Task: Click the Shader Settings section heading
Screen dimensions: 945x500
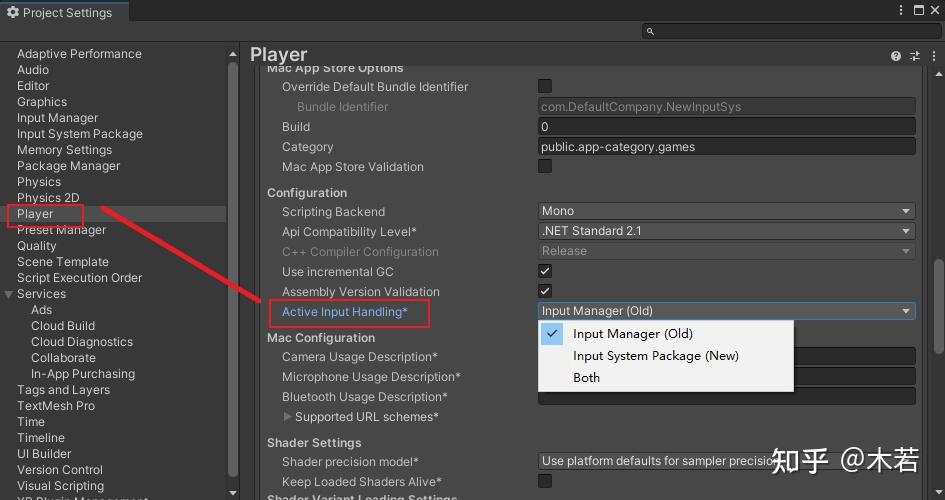Action: (x=314, y=443)
